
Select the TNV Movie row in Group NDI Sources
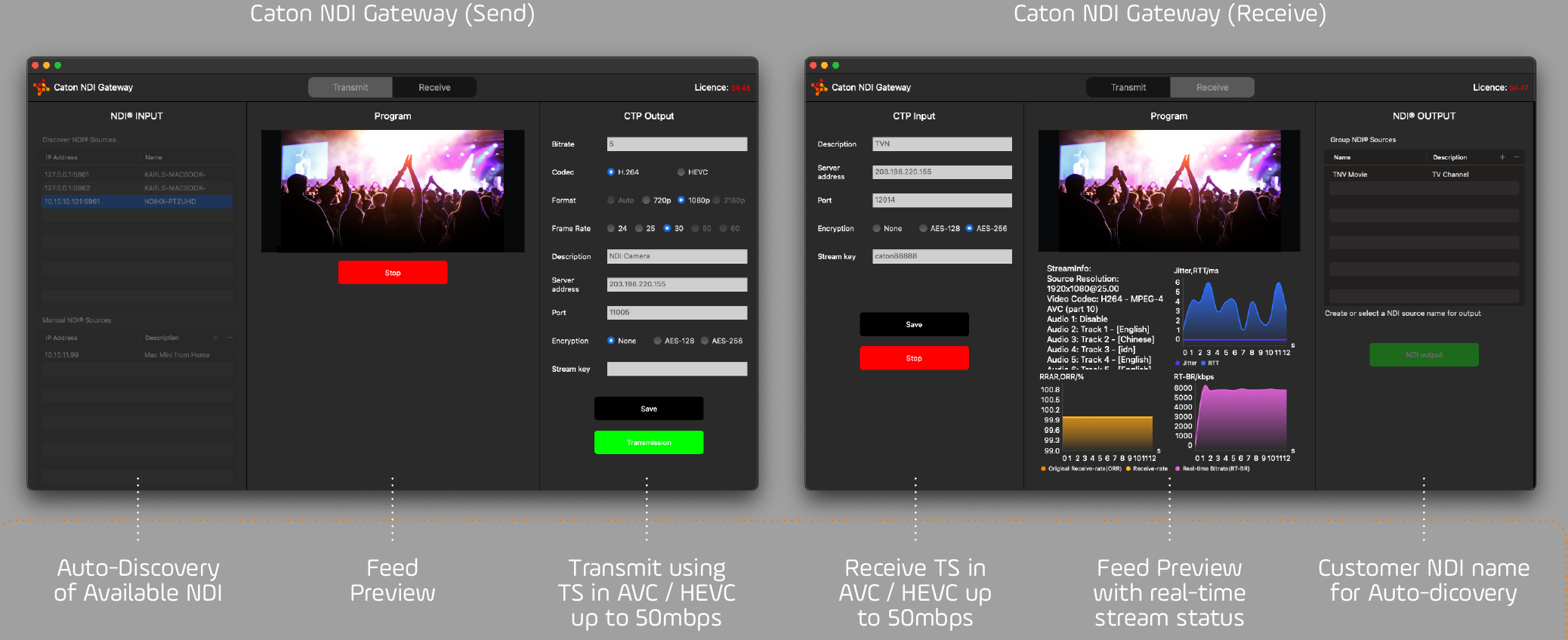[x=1424, y=175]
